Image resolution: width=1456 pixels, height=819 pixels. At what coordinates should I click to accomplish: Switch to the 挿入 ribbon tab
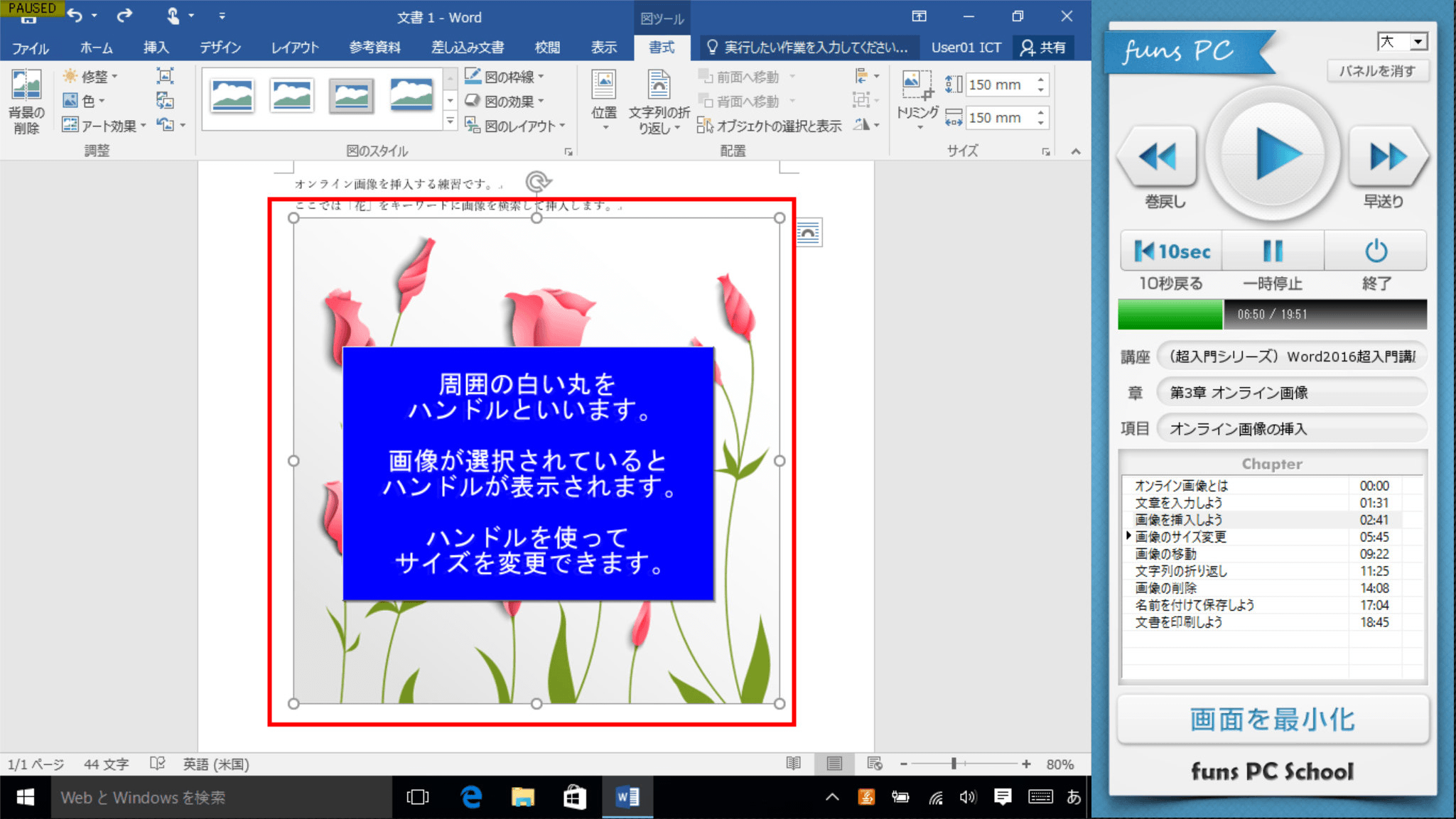pos(156,48)
